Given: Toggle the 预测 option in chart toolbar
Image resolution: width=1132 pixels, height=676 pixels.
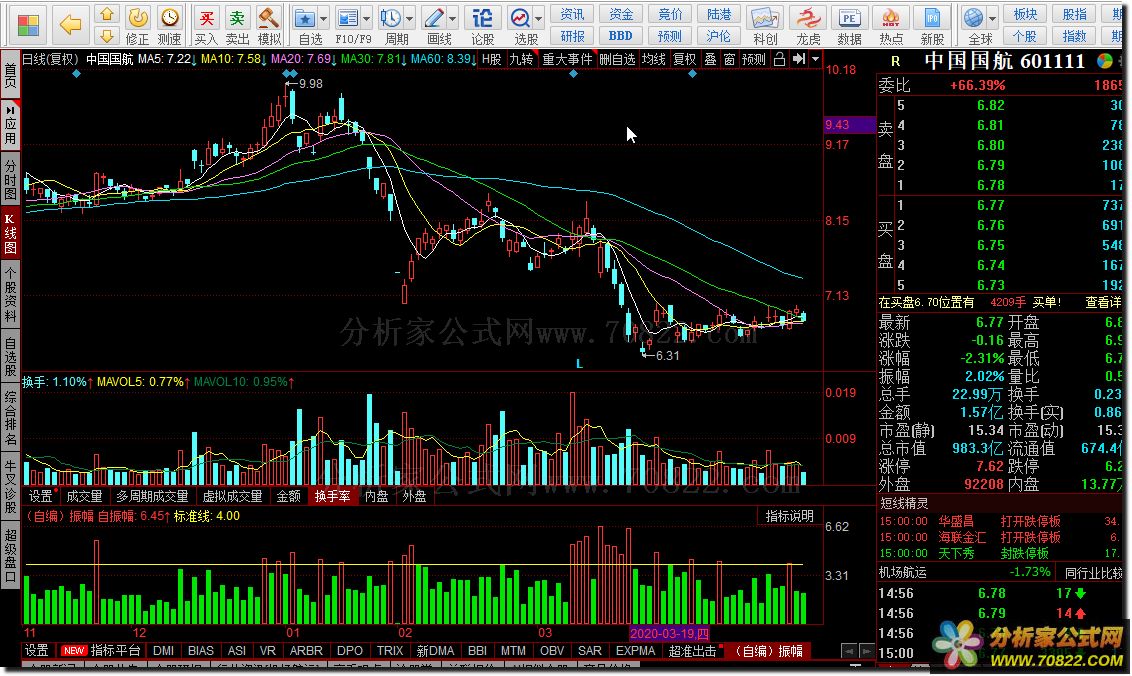Looking at the screenshot, I should 754,59.
